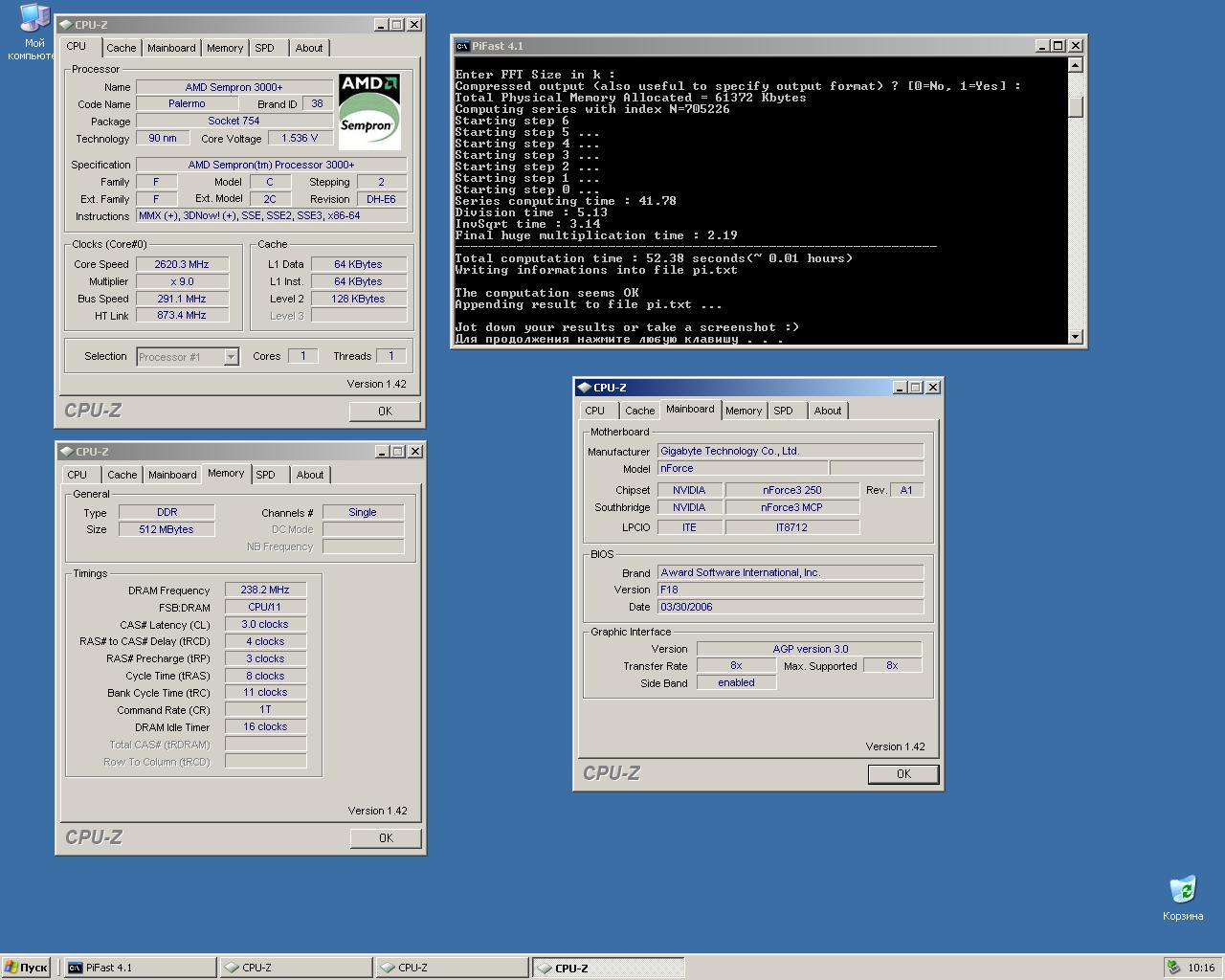Switch to PiFast 4.1 taskbar button

[140, 968]
